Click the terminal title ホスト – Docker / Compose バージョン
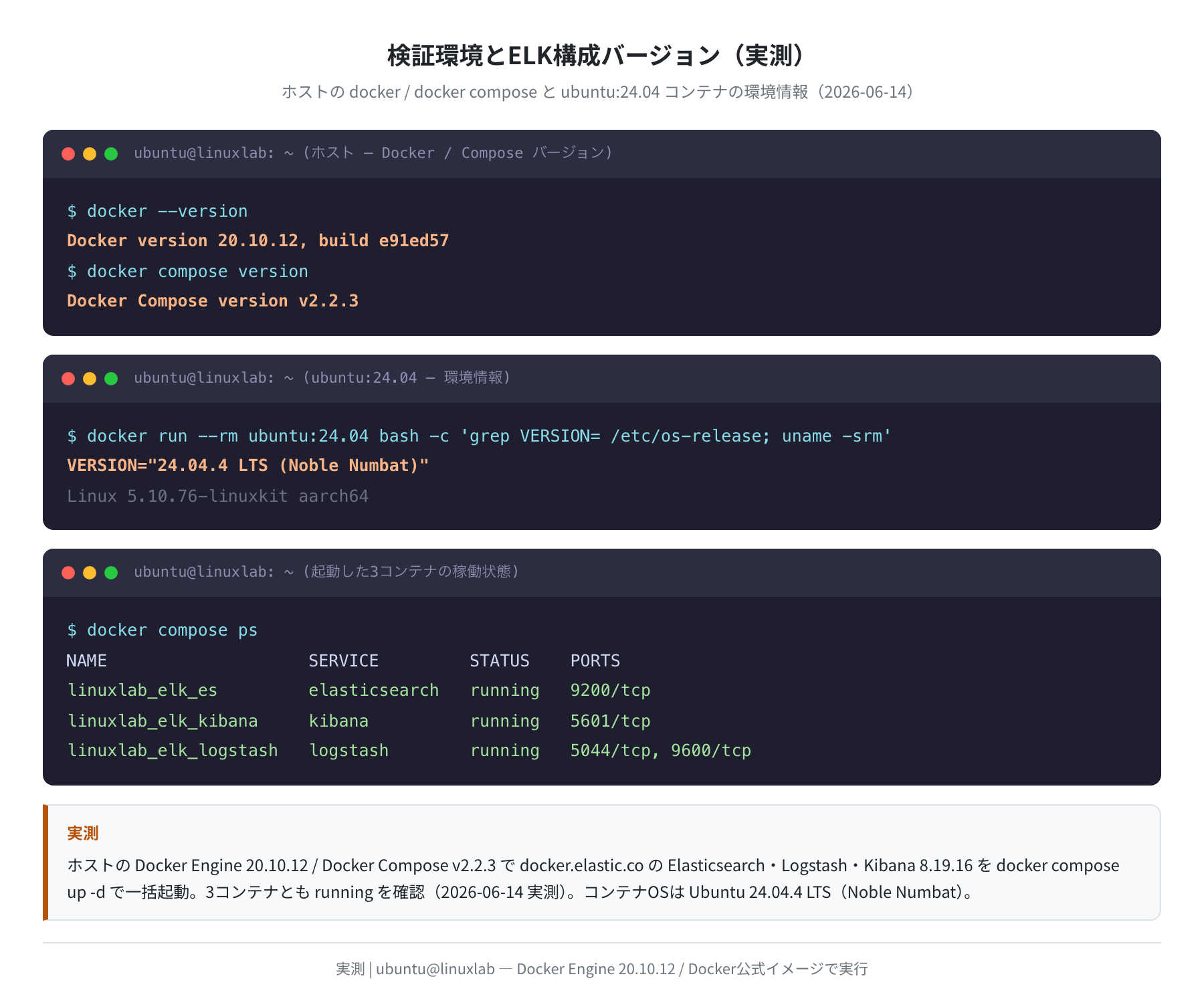This screenshot has height=1005, width=1204. pos(373,153)
